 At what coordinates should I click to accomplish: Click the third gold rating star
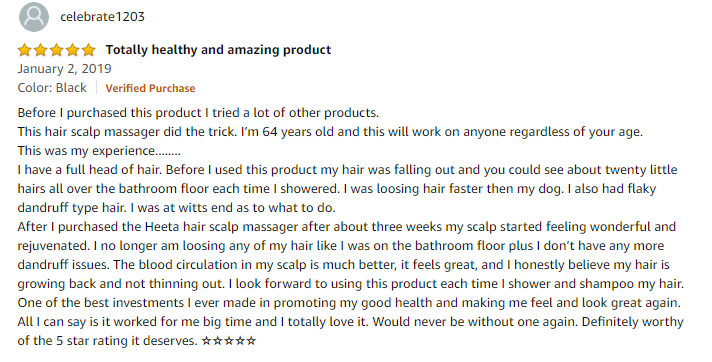56,50
